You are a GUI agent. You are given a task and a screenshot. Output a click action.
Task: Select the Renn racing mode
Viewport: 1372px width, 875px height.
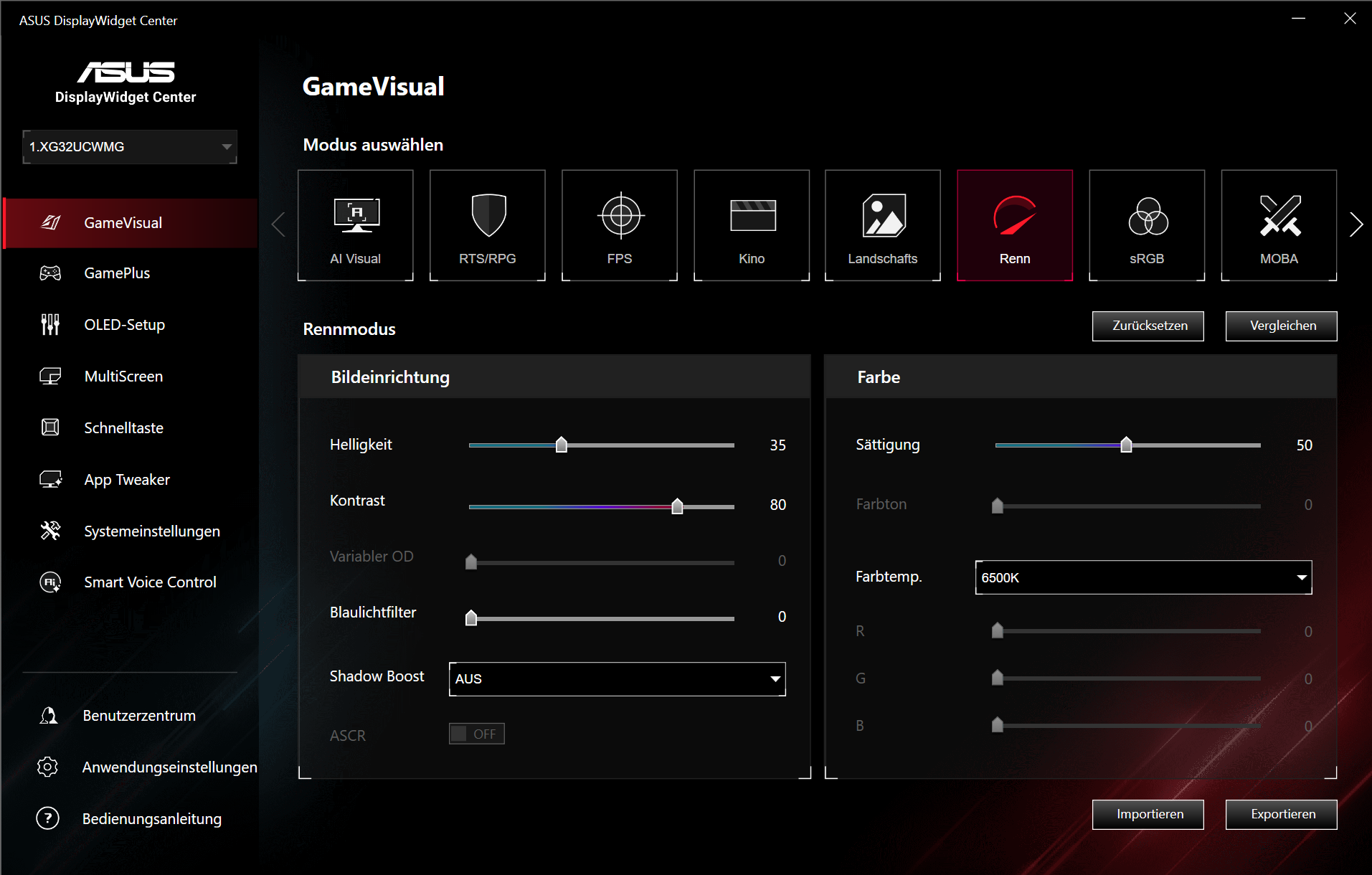pos(1015,225)
